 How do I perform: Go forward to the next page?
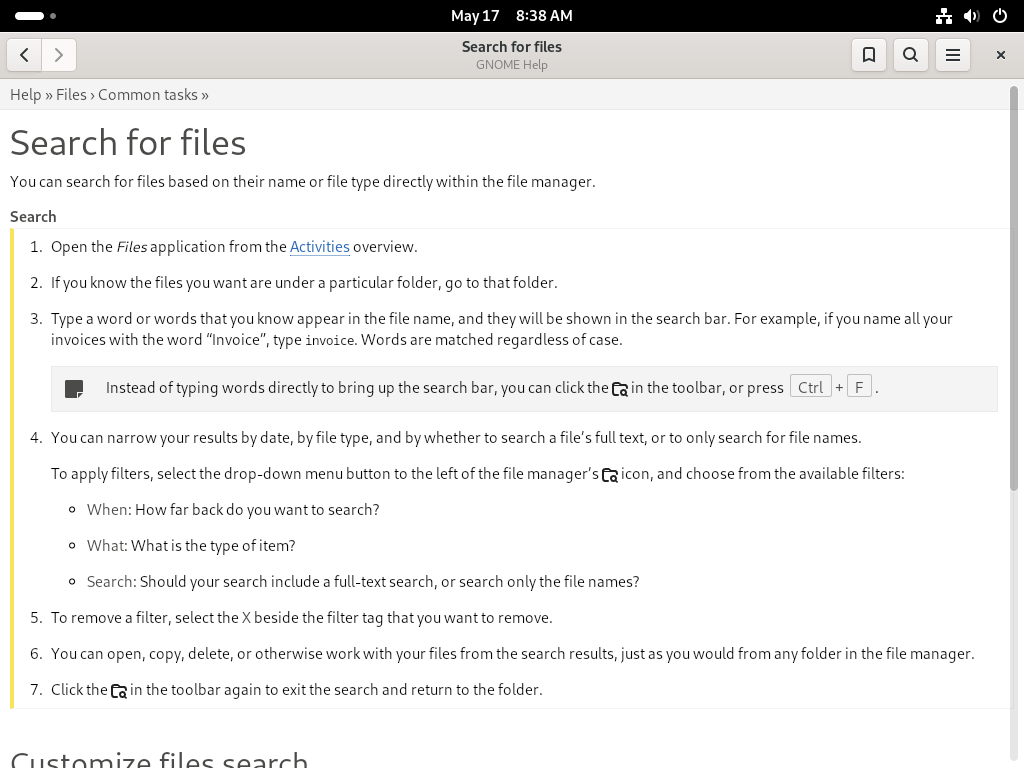tap(59, 55)
